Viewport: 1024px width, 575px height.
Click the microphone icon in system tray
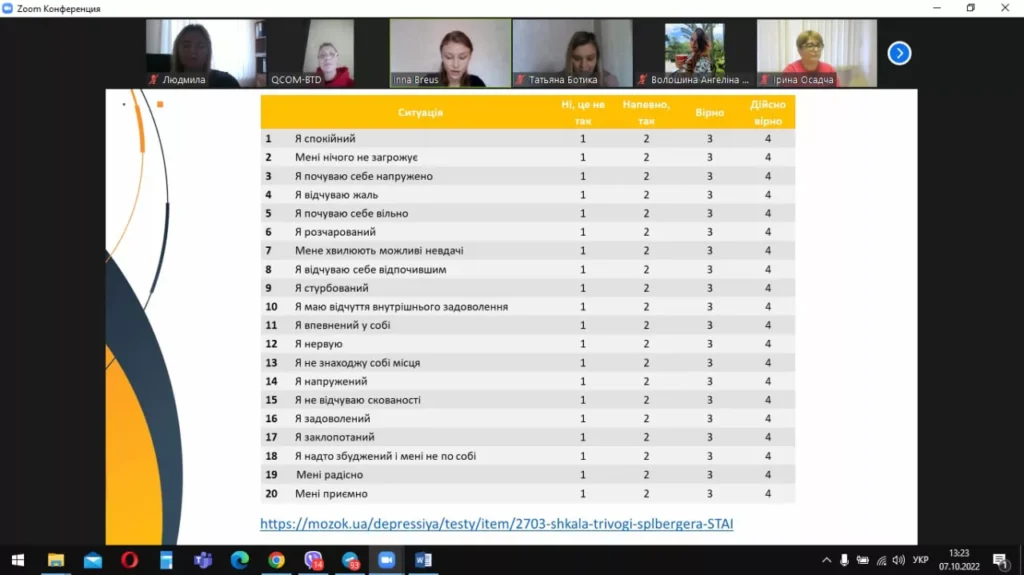(x=844, y=560)
